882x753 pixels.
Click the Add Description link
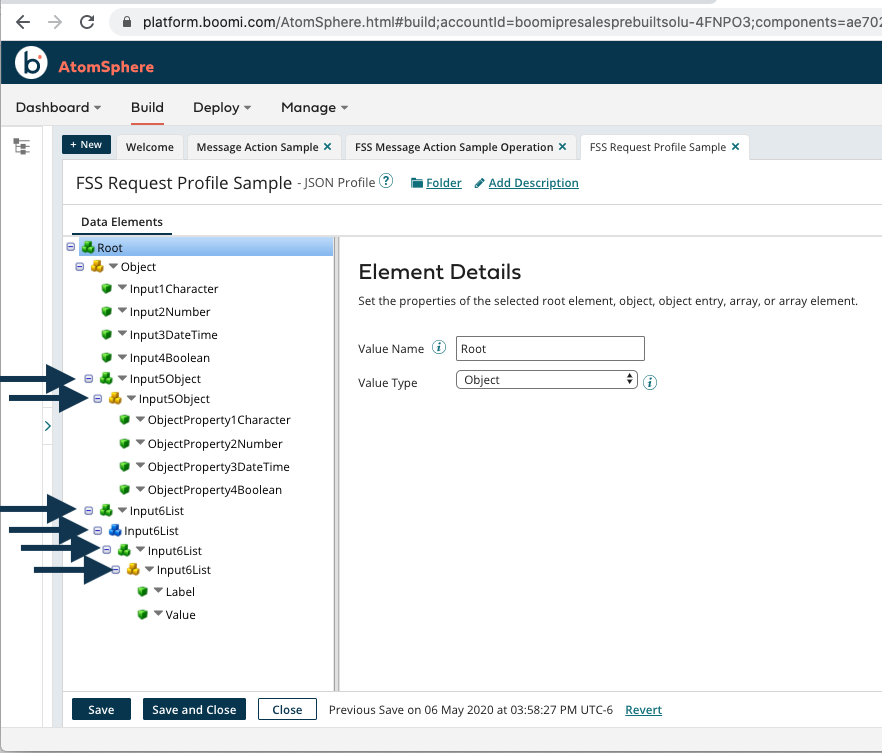tap(533, 183)
